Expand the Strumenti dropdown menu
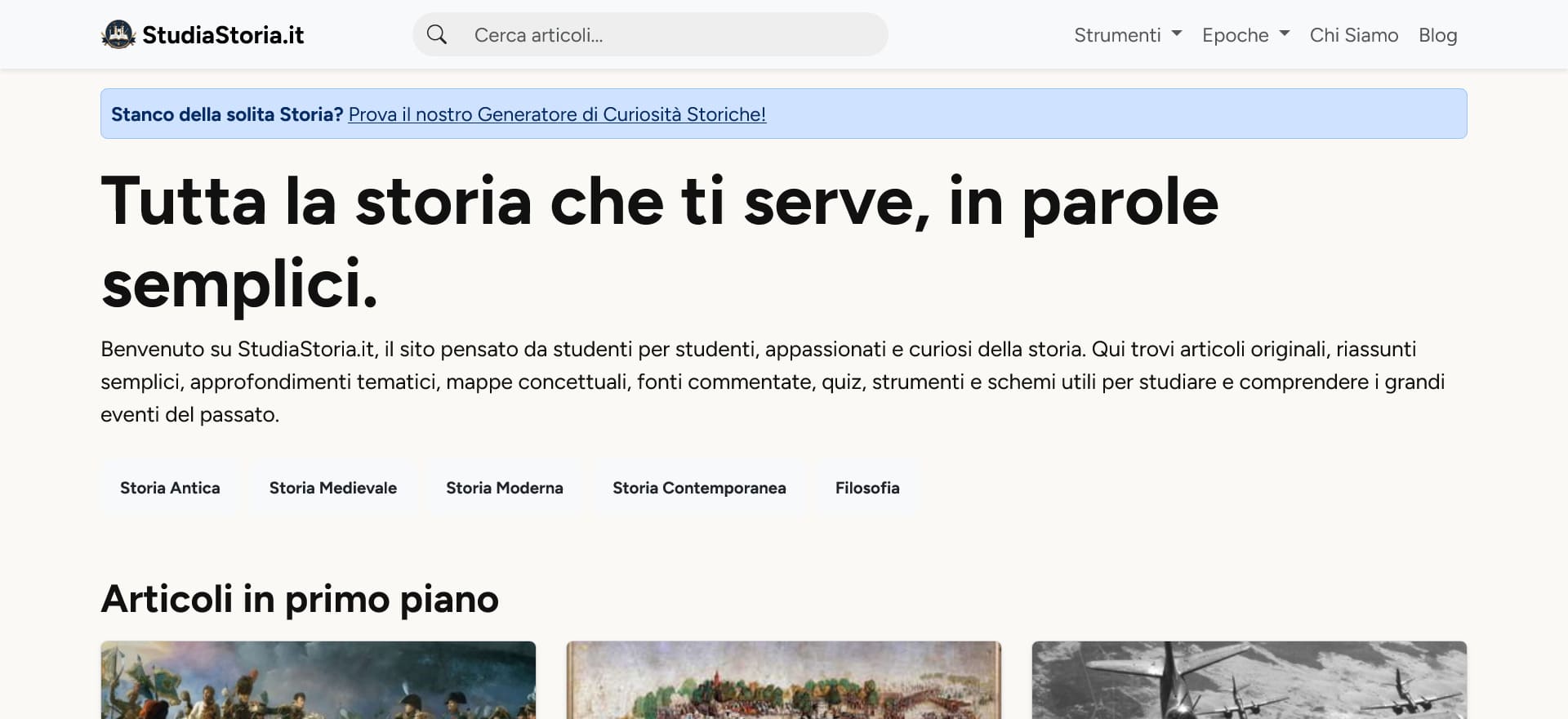Viewport: 1568px width, 719px height. [x=1128, y=35]
